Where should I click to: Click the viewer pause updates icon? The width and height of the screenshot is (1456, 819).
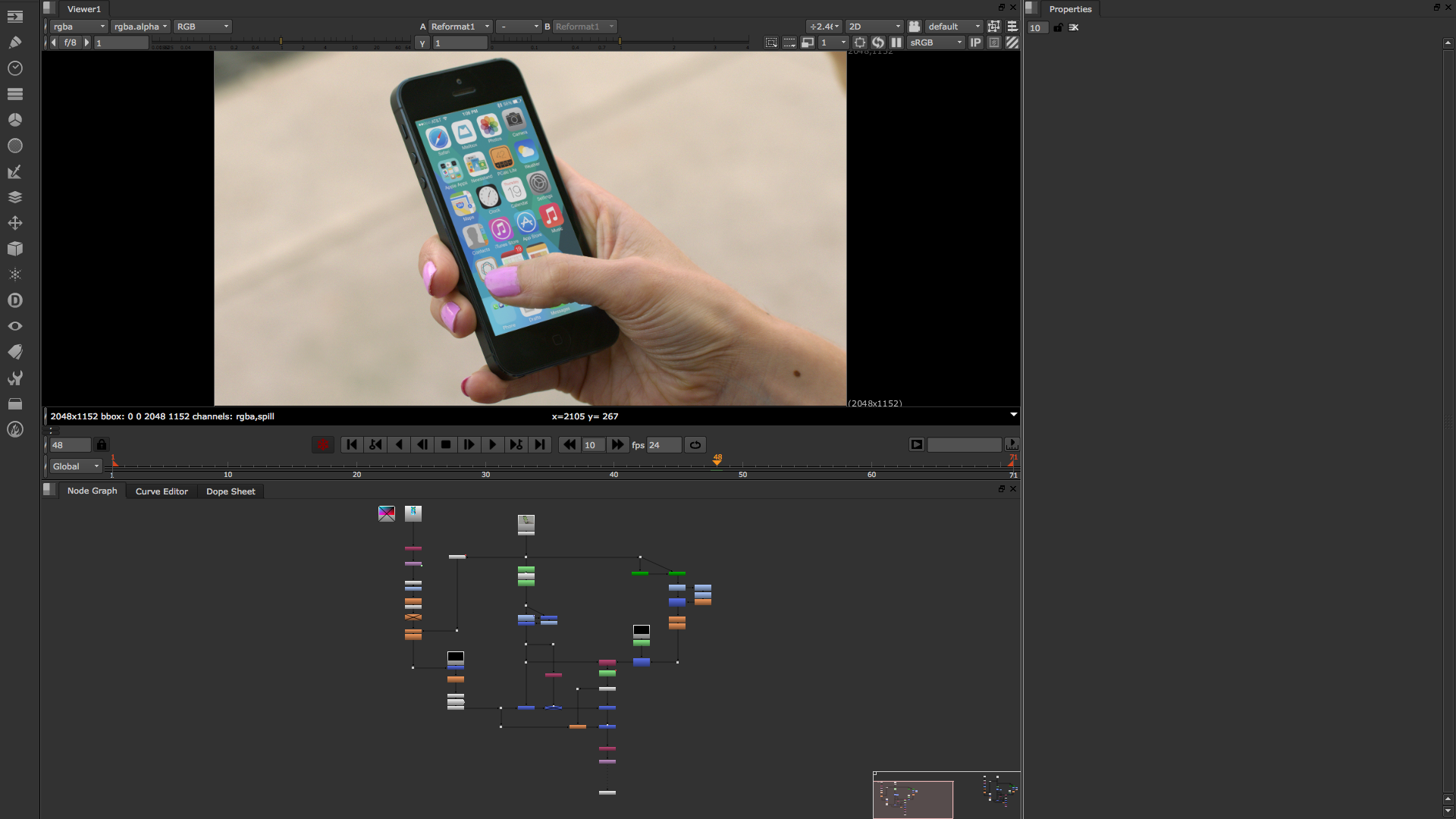[896, 42]
